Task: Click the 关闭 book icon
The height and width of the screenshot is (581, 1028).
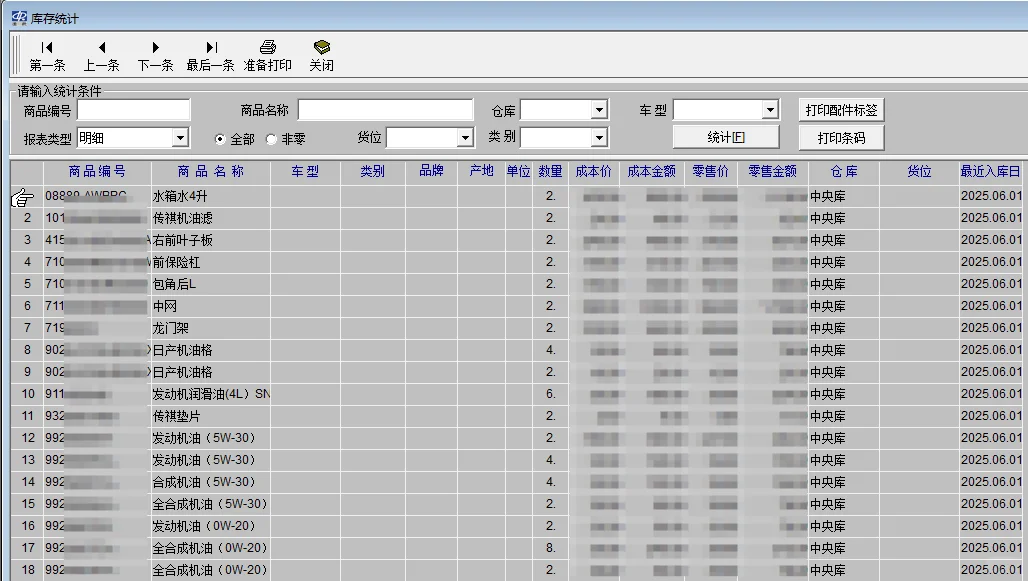Action: tap(321, 47)
